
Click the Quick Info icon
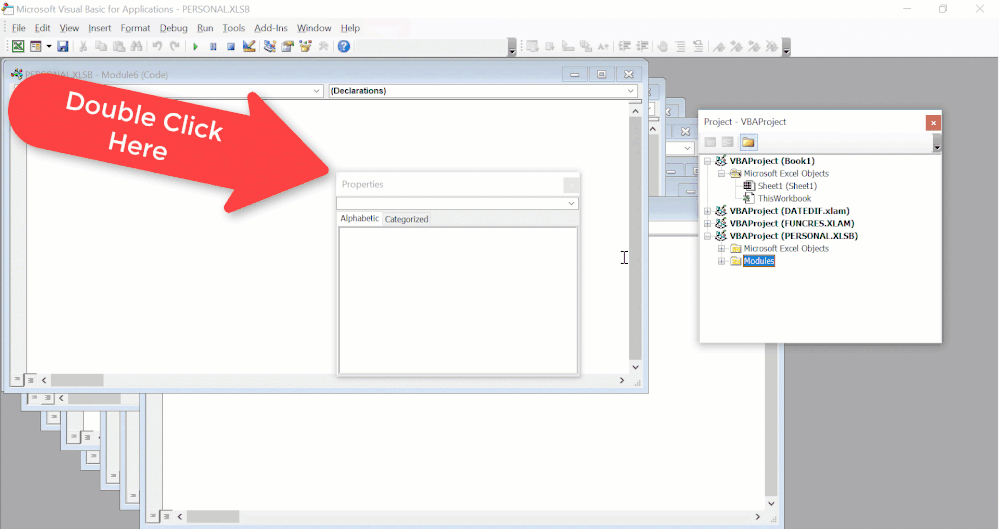click(x=568, y=47)
